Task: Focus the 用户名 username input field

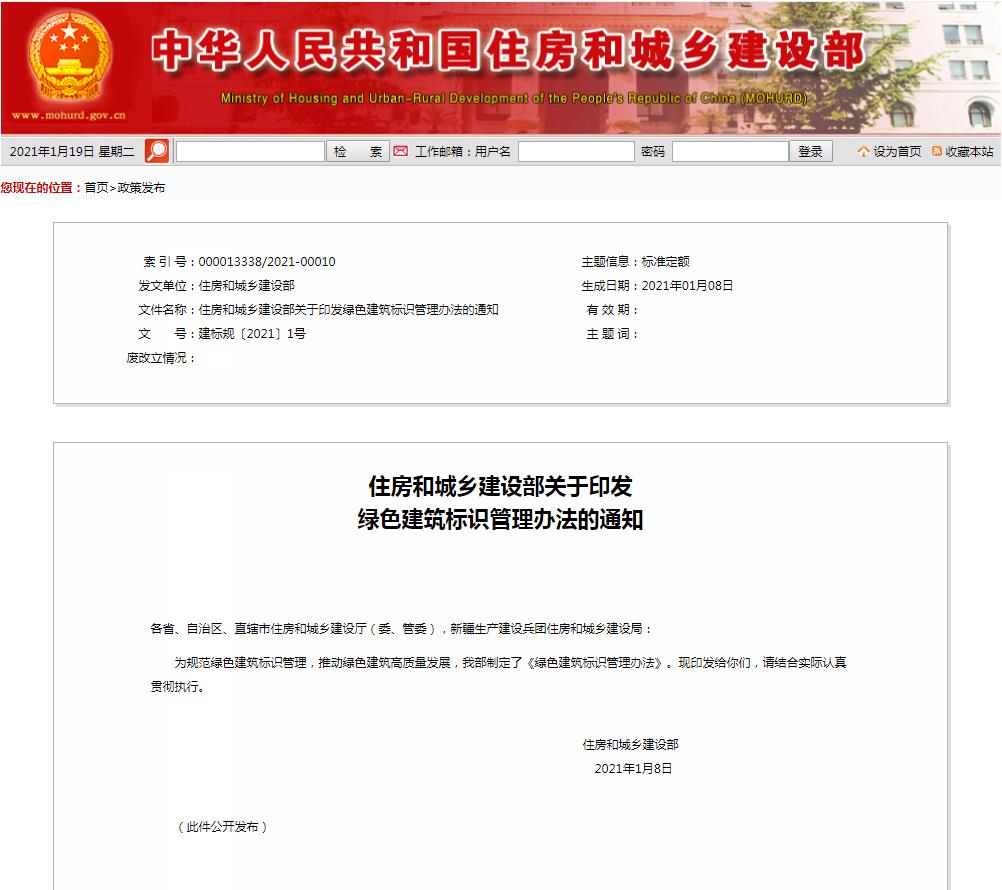Action: (x=576, y=151)
